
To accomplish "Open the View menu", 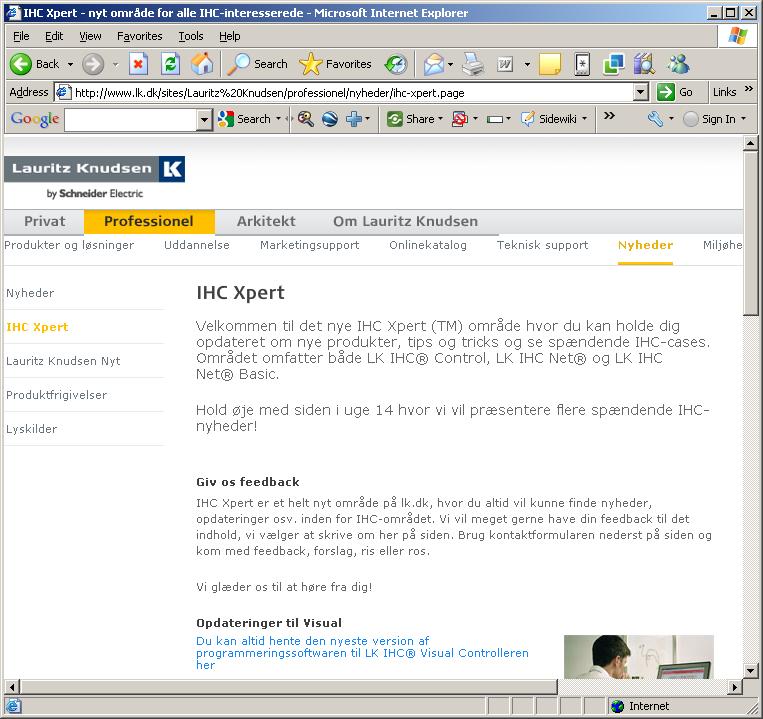I will [x=91, y=36].
